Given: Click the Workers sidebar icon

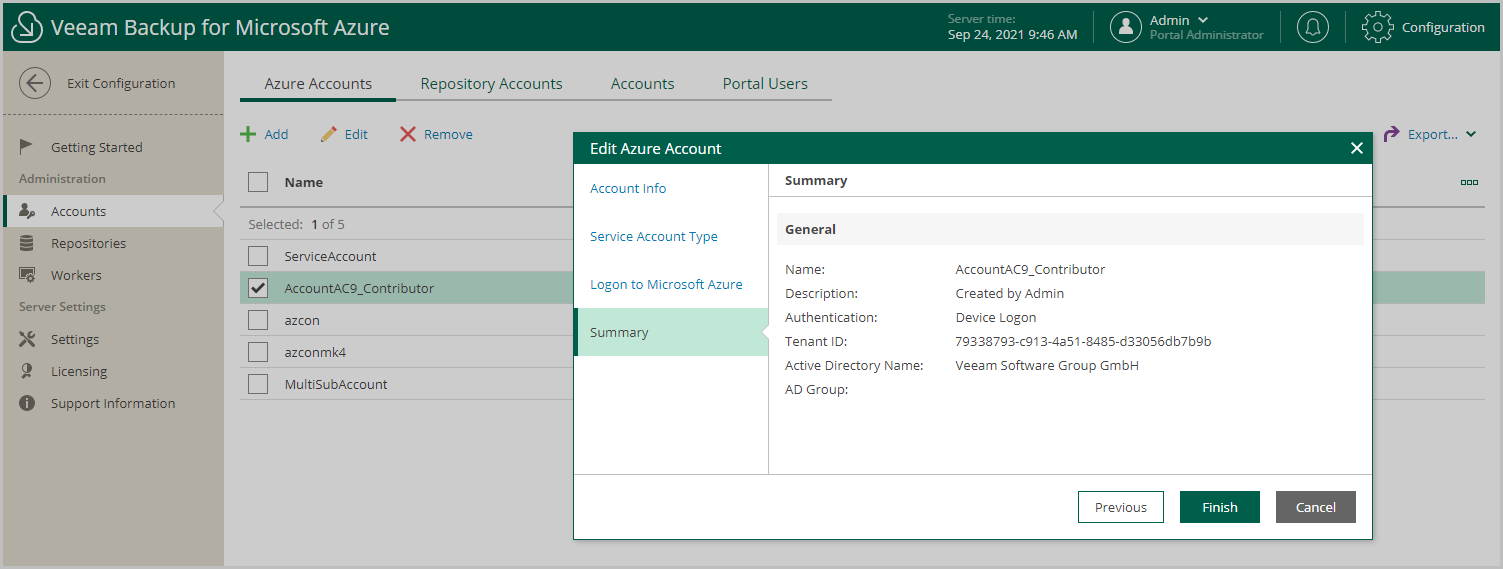Looking at the screenshot, I should click(27, 275).
